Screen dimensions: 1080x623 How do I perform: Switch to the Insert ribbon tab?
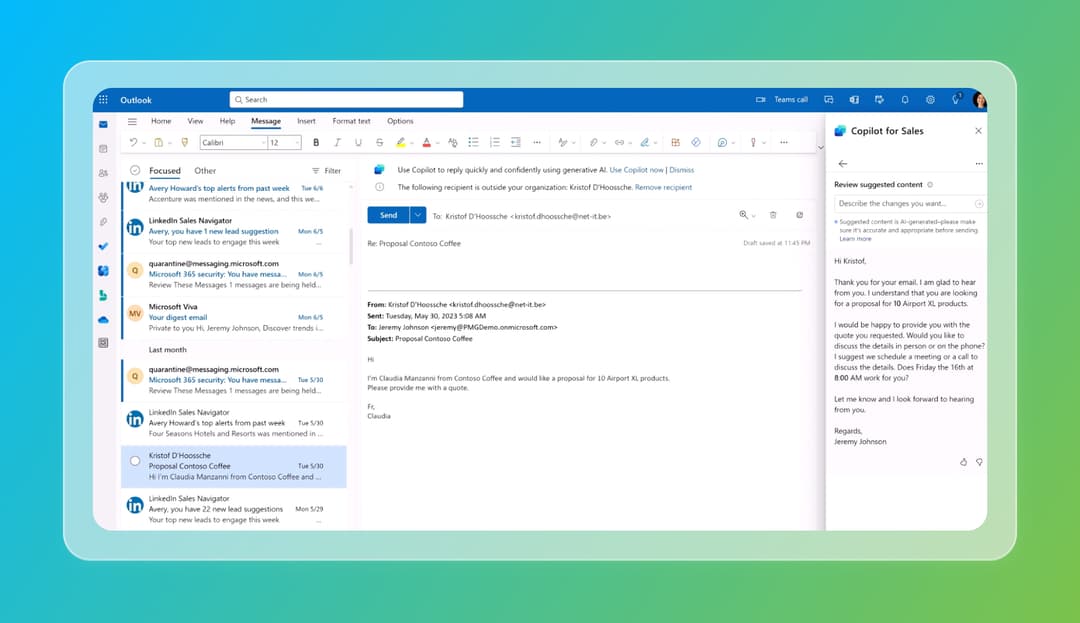click(306, 122)
